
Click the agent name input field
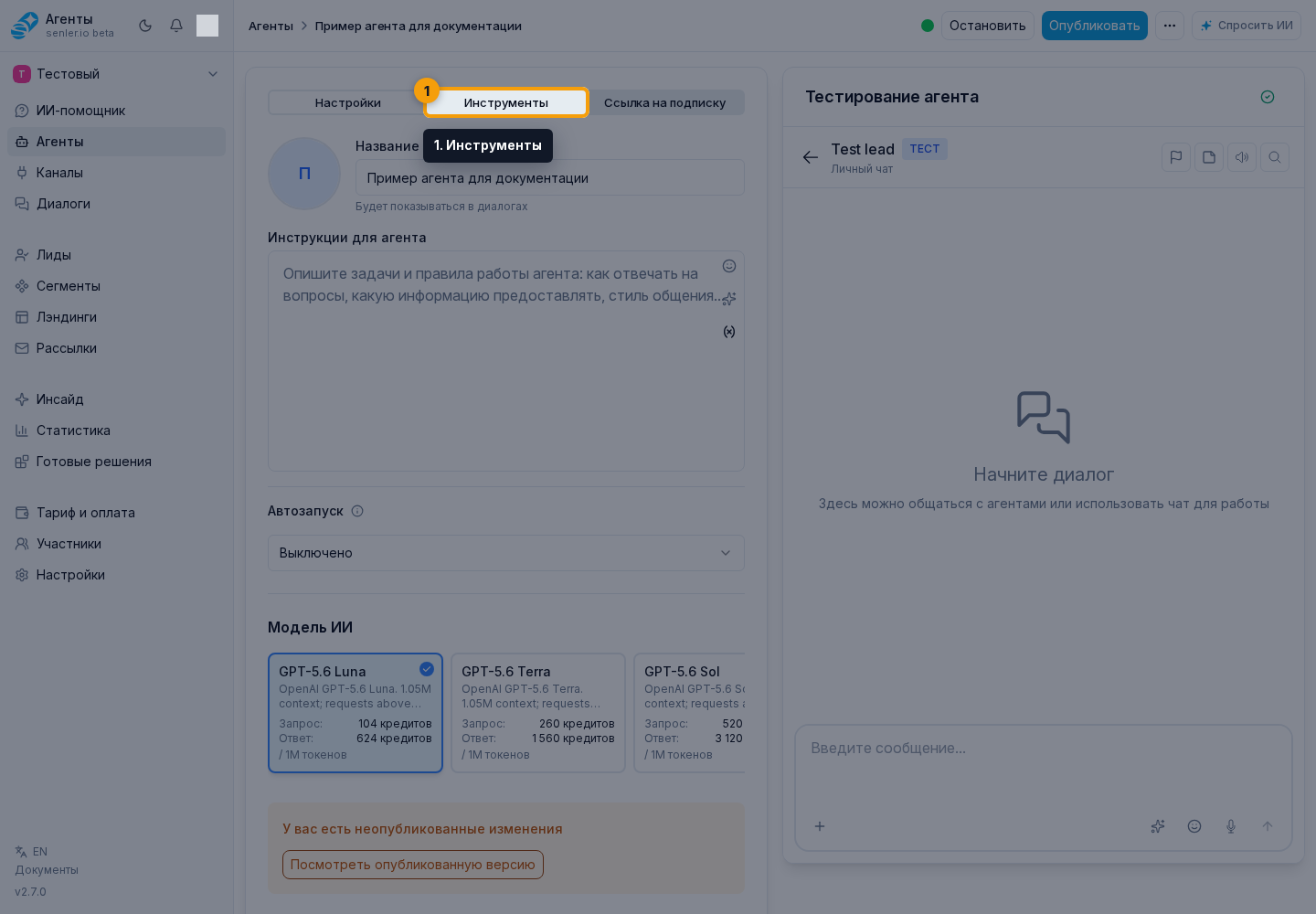tap(550, 178)
